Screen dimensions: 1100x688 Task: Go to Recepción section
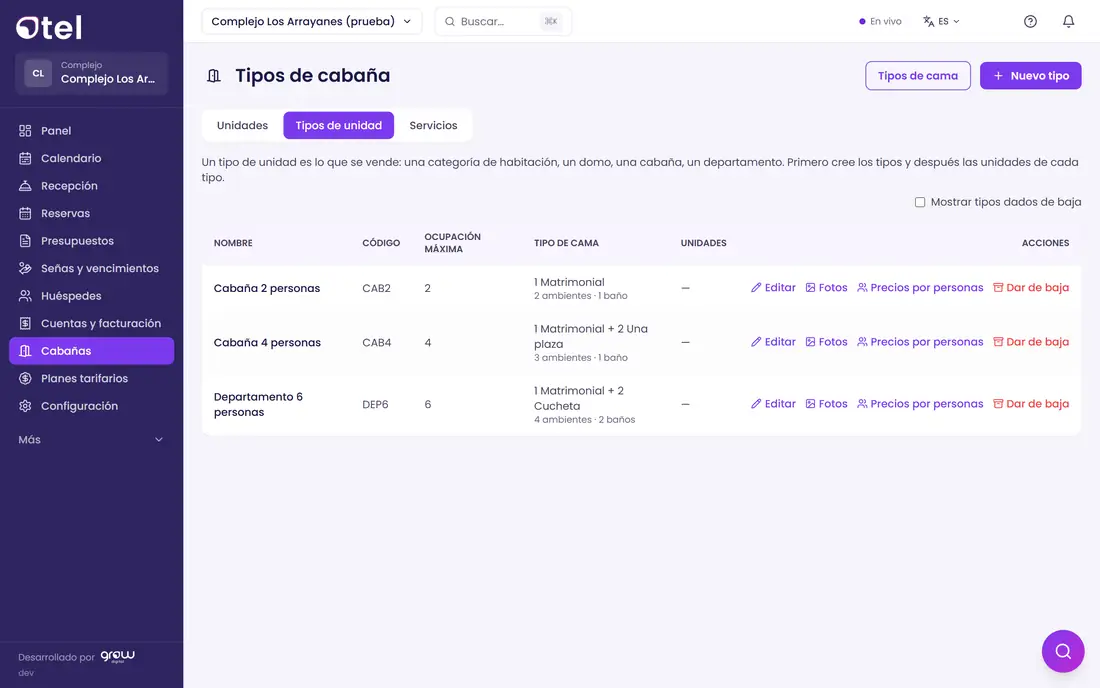91,186
